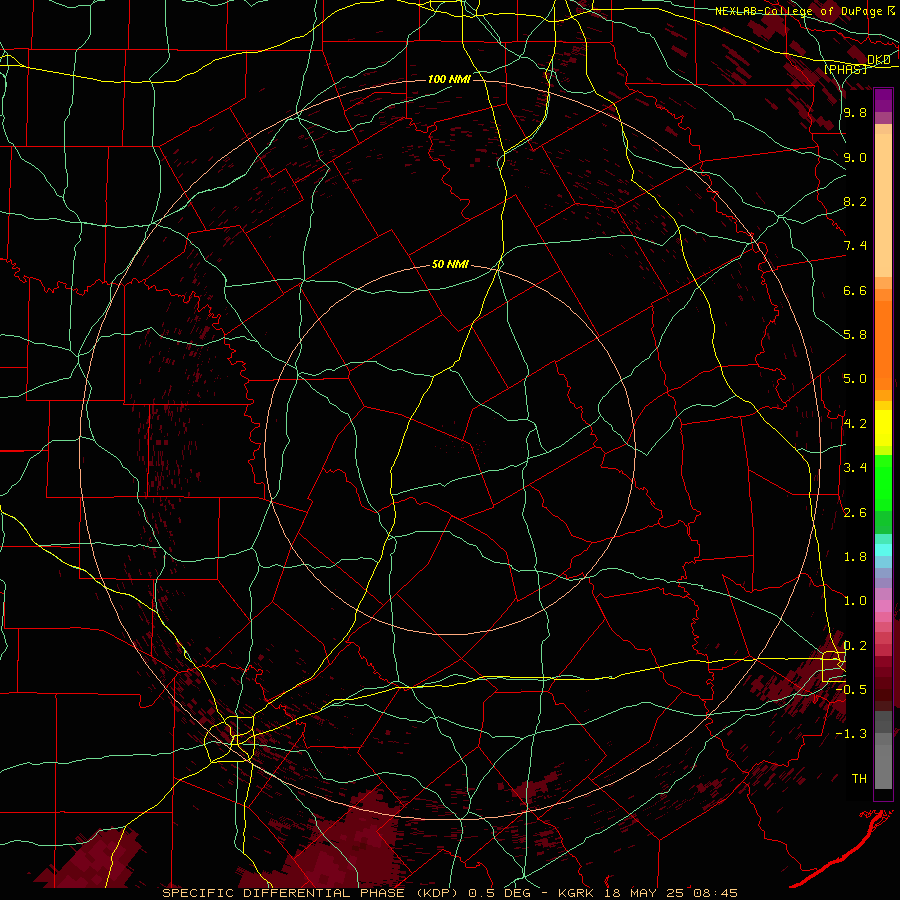Click the 100 NMI range ring label

pyautogui.click(x=449, y=79)
